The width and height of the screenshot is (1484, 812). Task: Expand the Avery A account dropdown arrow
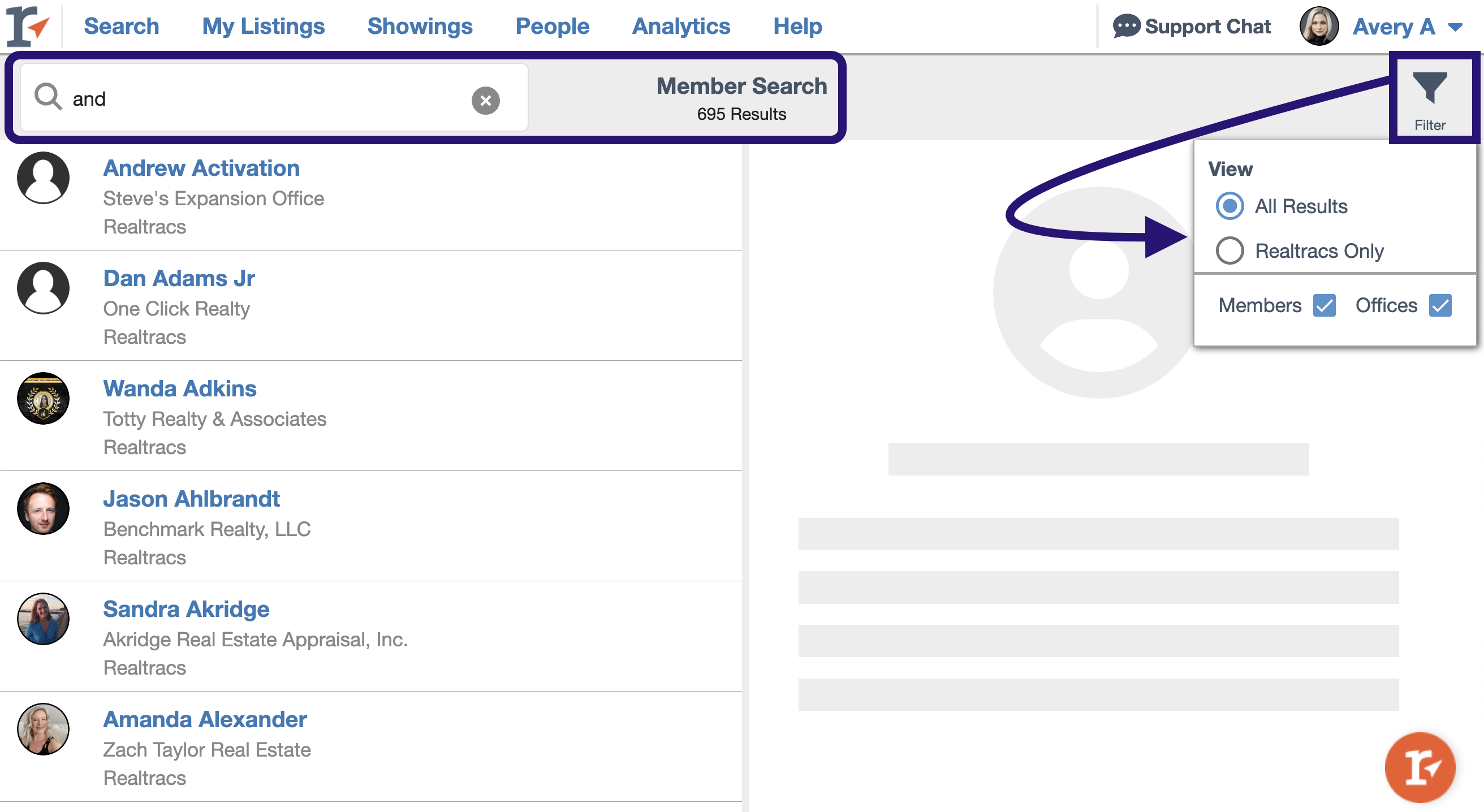point(1455,27)
